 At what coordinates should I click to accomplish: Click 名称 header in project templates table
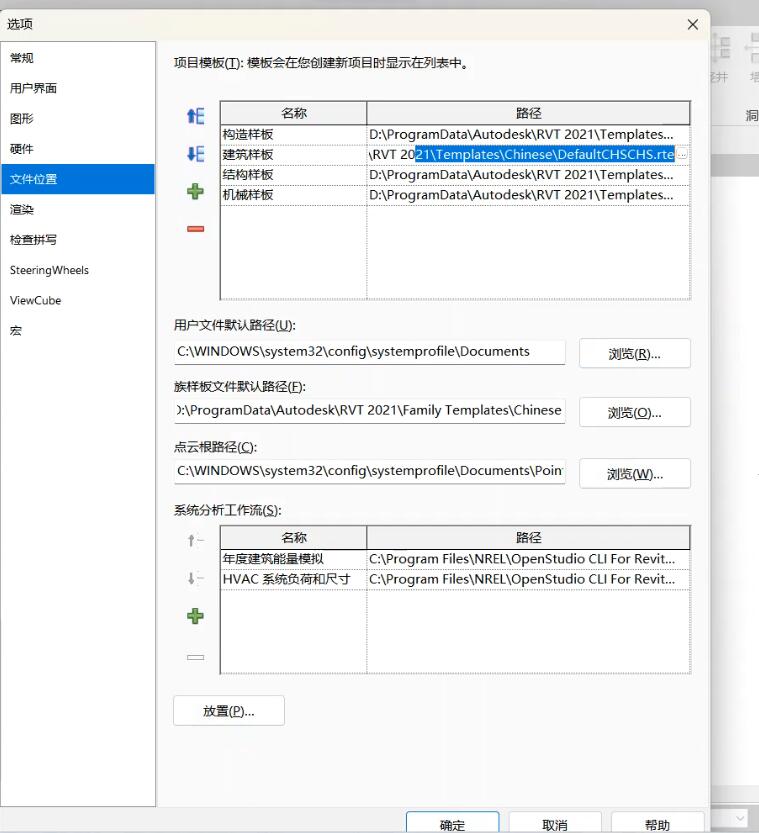coord(294,113)
